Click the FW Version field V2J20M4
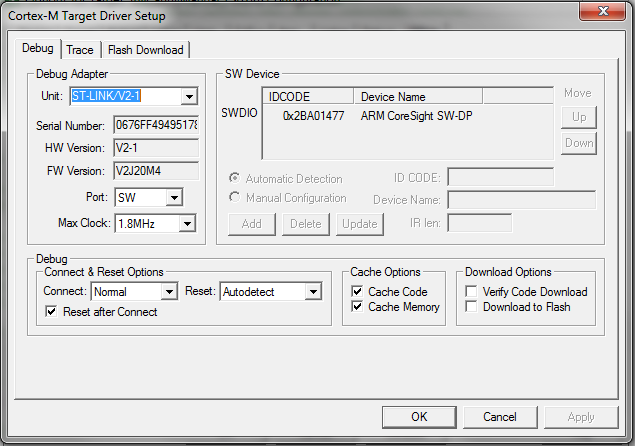The image size is (635, 446). pos(156,171)
